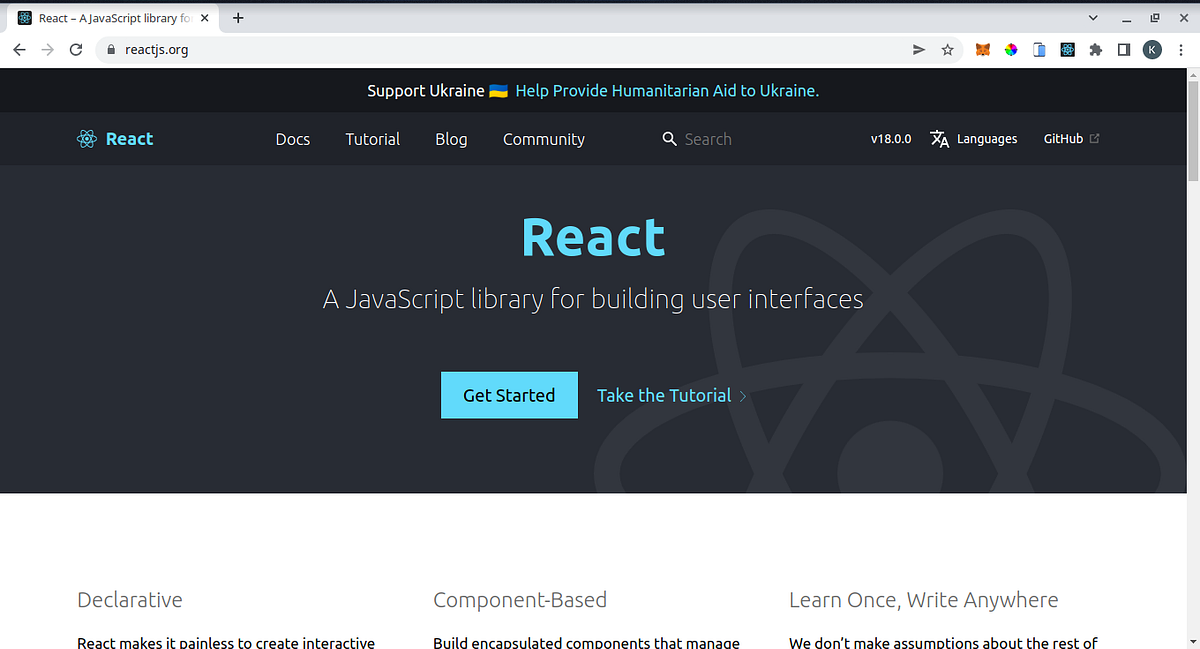Click the Languages translate icon
This screenshot has width=1200, height=649.
[939, 139]
